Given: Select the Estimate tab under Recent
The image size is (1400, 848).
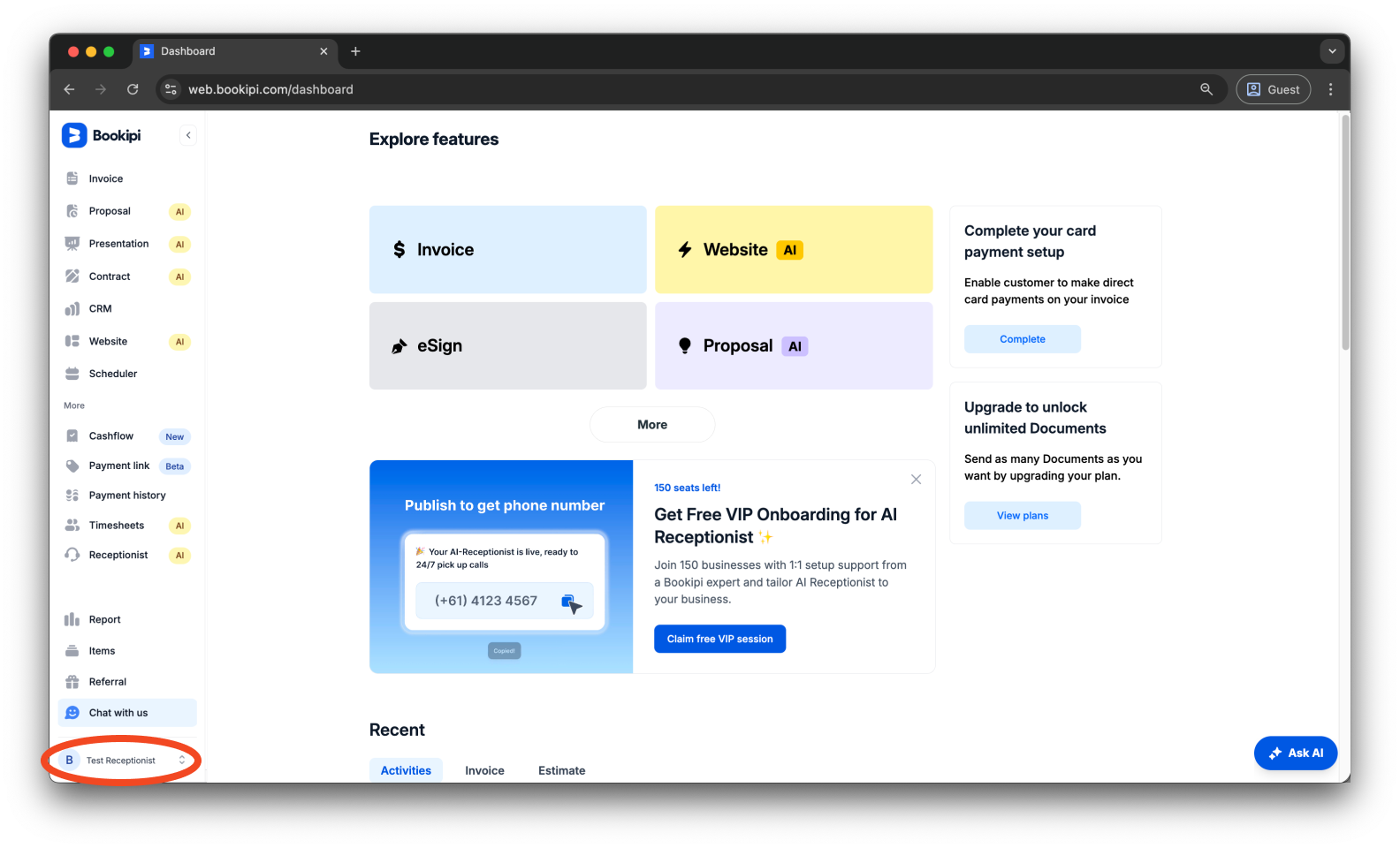Looking at the screenshot, I should pos(561,770).
